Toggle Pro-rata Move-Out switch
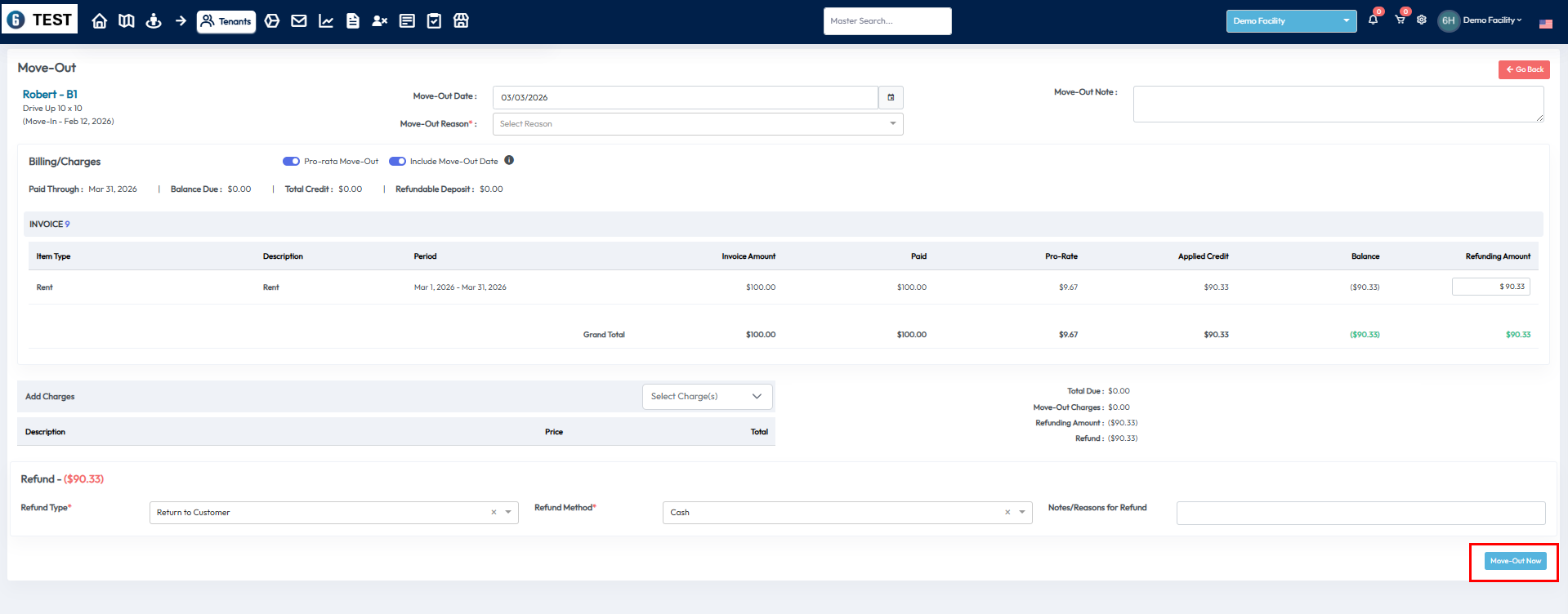The width and height of the screenshot is (1568, 614). [x=291, y=162]
